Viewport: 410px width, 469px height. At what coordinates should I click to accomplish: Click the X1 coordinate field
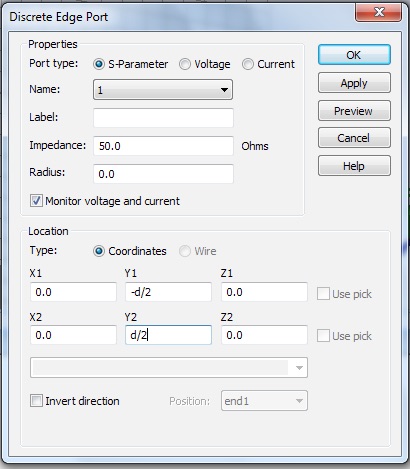[73, 292]
